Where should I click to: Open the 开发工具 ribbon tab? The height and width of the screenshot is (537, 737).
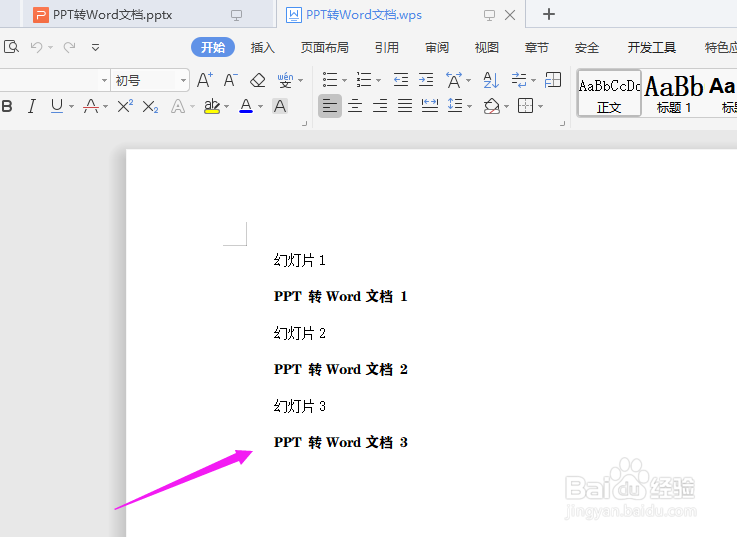pyautogui.click(x=651, y=47)
